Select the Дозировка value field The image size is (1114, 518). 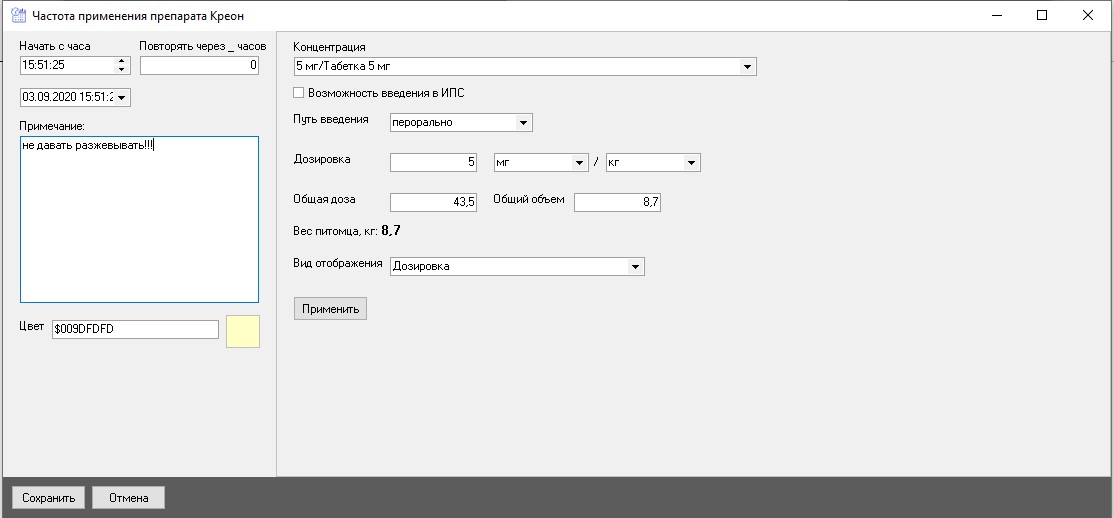click(433, 163)
